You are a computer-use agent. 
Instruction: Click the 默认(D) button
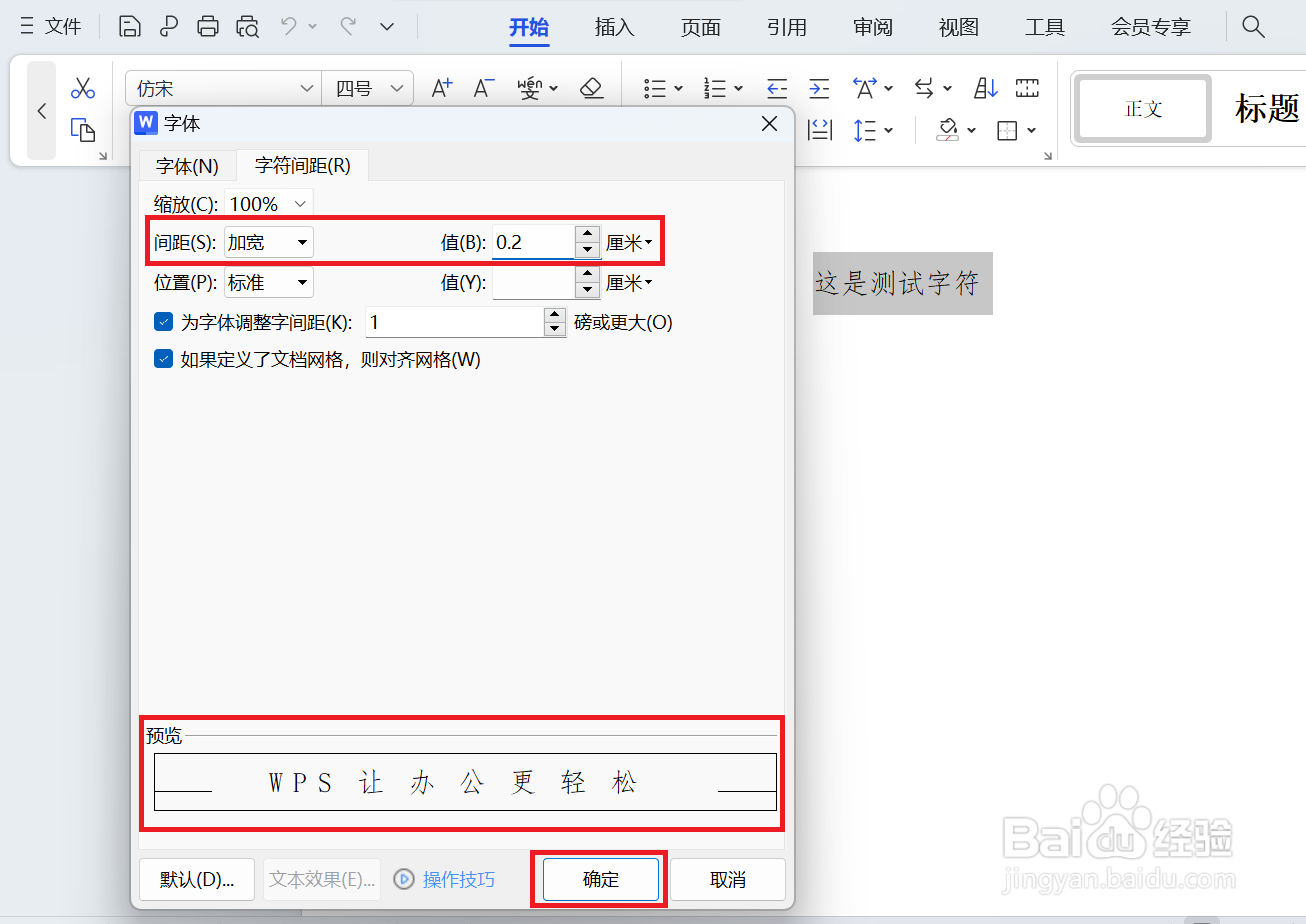click(x=197, y=879)
